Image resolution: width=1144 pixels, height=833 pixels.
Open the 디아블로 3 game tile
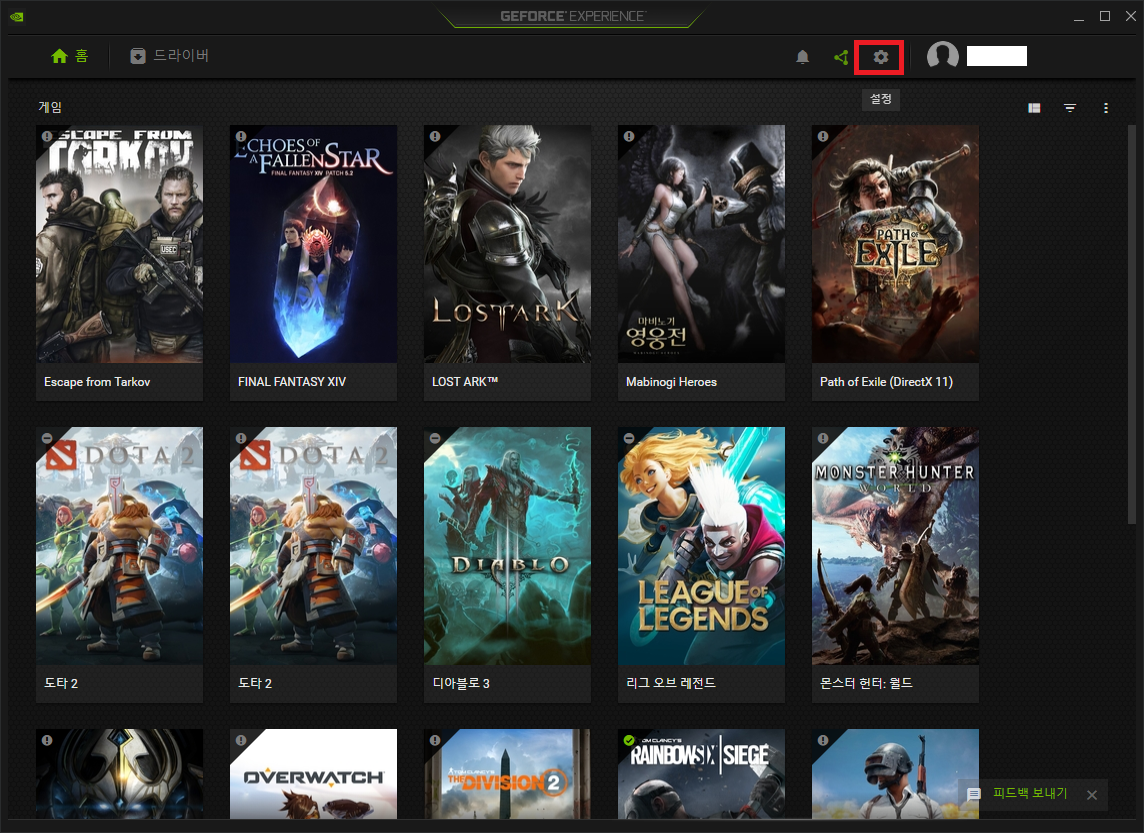(508, 565)
